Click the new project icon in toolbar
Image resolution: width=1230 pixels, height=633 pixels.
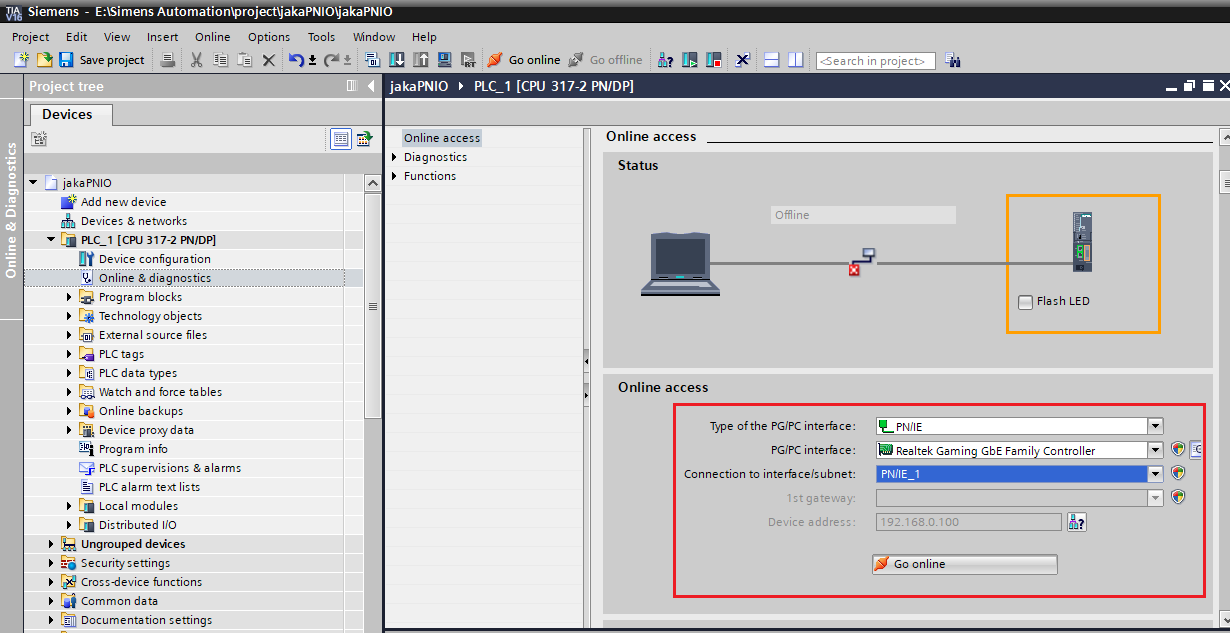click(x=21, y=60)
